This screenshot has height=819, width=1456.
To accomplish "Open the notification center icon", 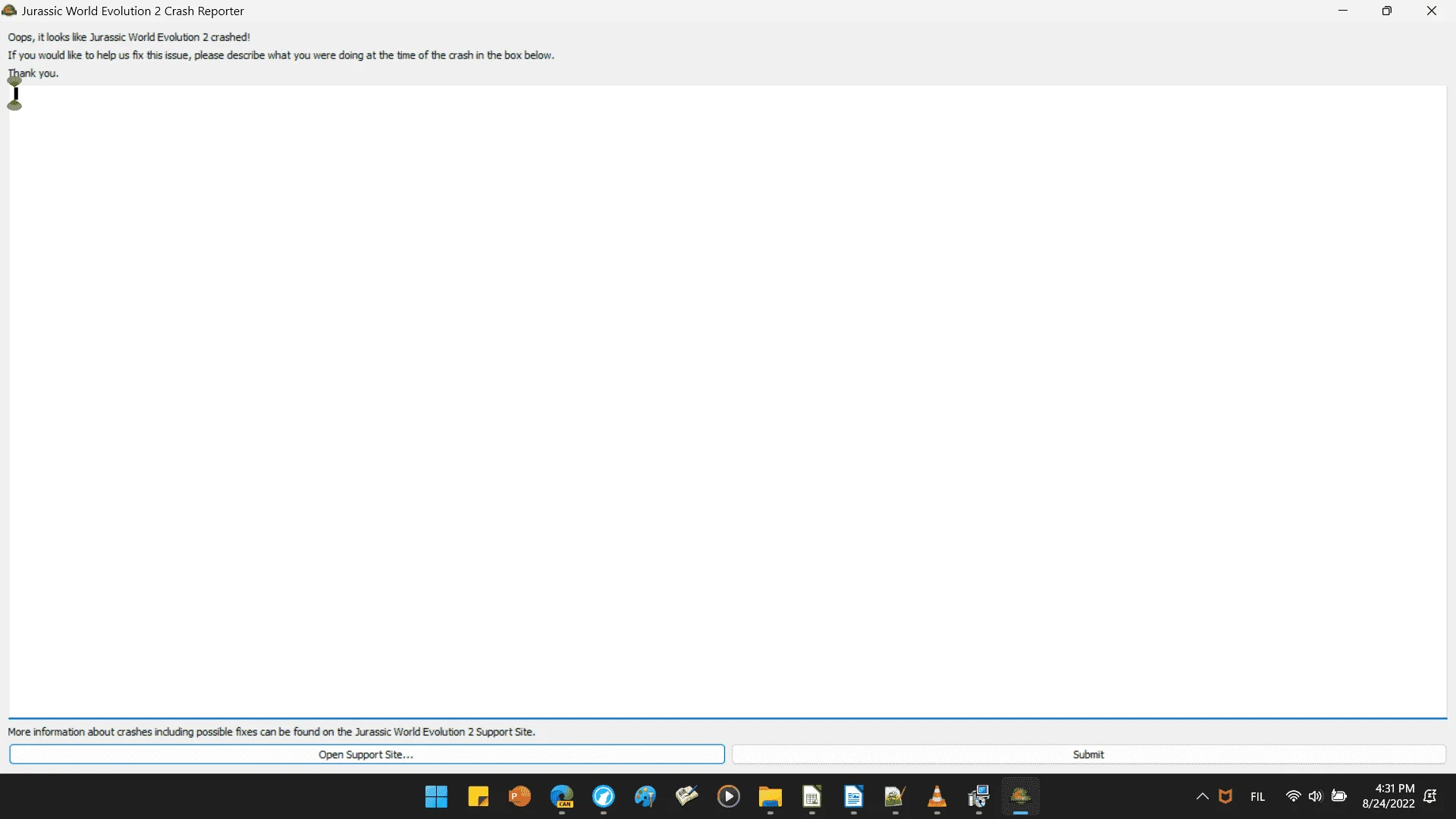I will pos(1430,796).
